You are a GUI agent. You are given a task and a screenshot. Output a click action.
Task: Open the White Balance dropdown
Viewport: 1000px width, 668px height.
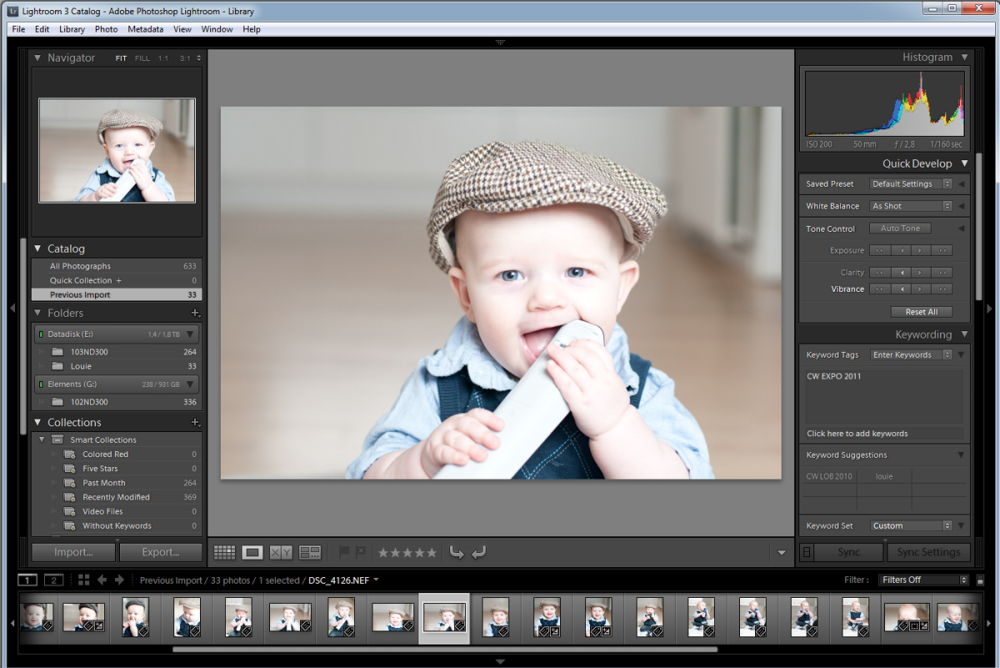910,206
